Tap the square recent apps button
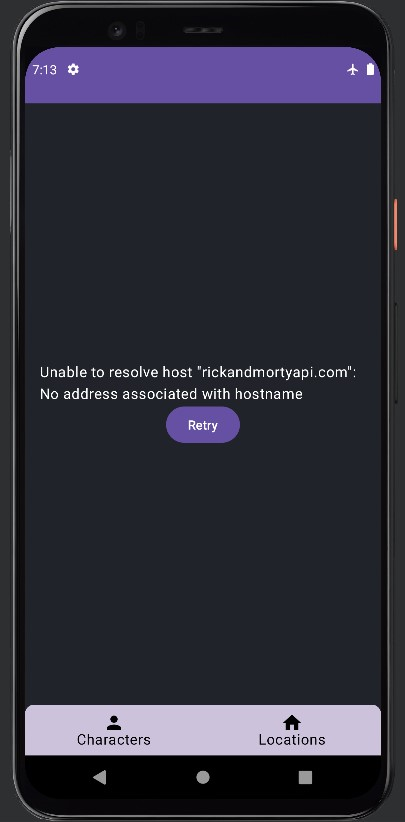This screenshot has width=405, height=822. pos(305,777)
